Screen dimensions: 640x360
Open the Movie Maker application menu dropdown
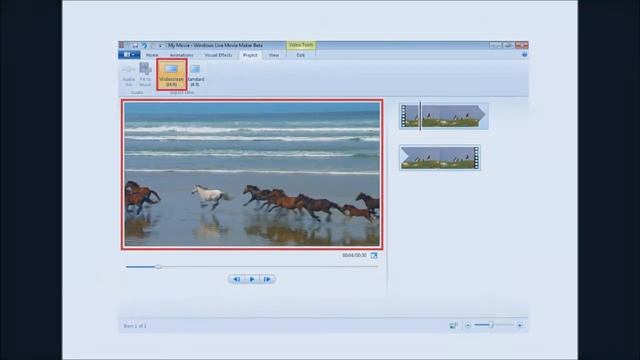[x=129, y=55]
